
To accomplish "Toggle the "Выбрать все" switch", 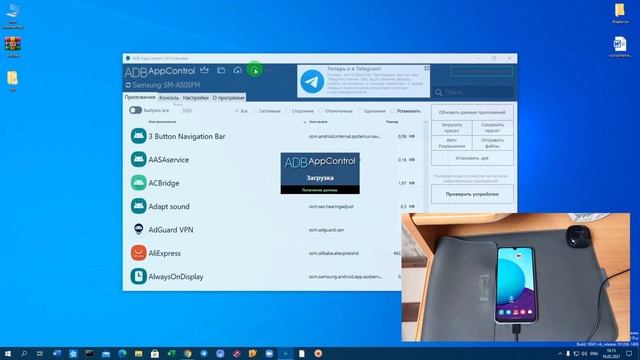I will tap(136, 110).
